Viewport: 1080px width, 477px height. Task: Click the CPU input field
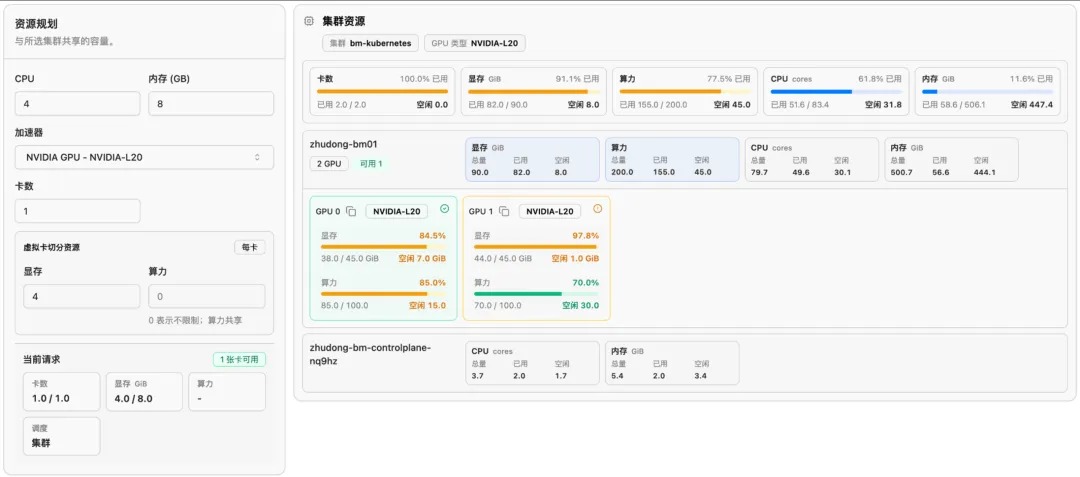click(x=77, y=103)
